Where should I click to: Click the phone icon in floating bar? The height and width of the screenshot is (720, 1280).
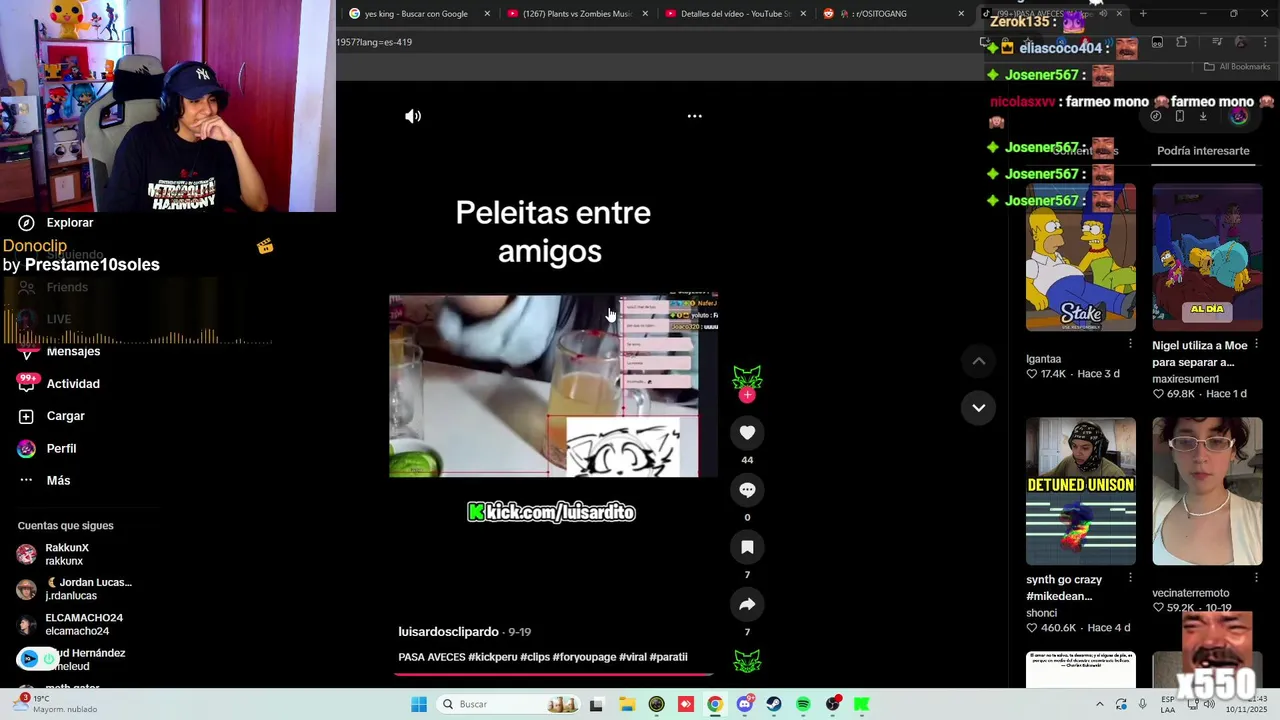(1179, 116)
